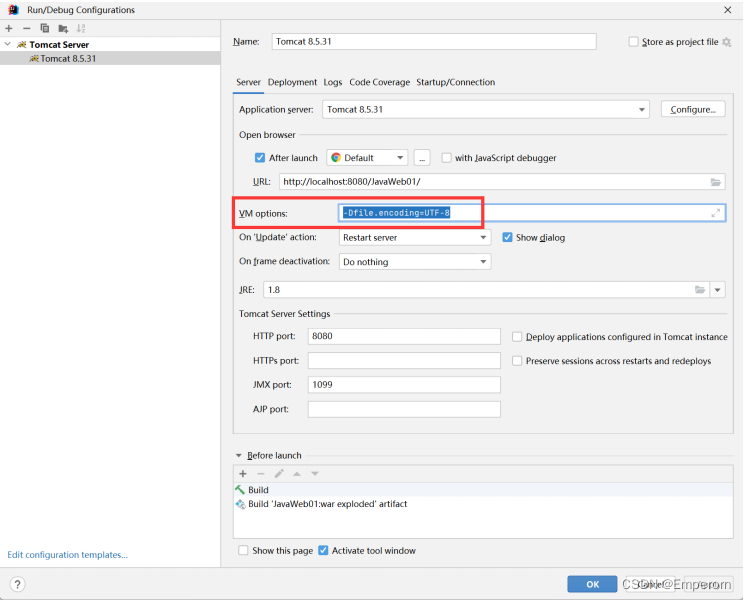Click the Tomcat icon beside Tomcat 8.5.31 entry
Viewport: 746px width, 601px height.
34,59
